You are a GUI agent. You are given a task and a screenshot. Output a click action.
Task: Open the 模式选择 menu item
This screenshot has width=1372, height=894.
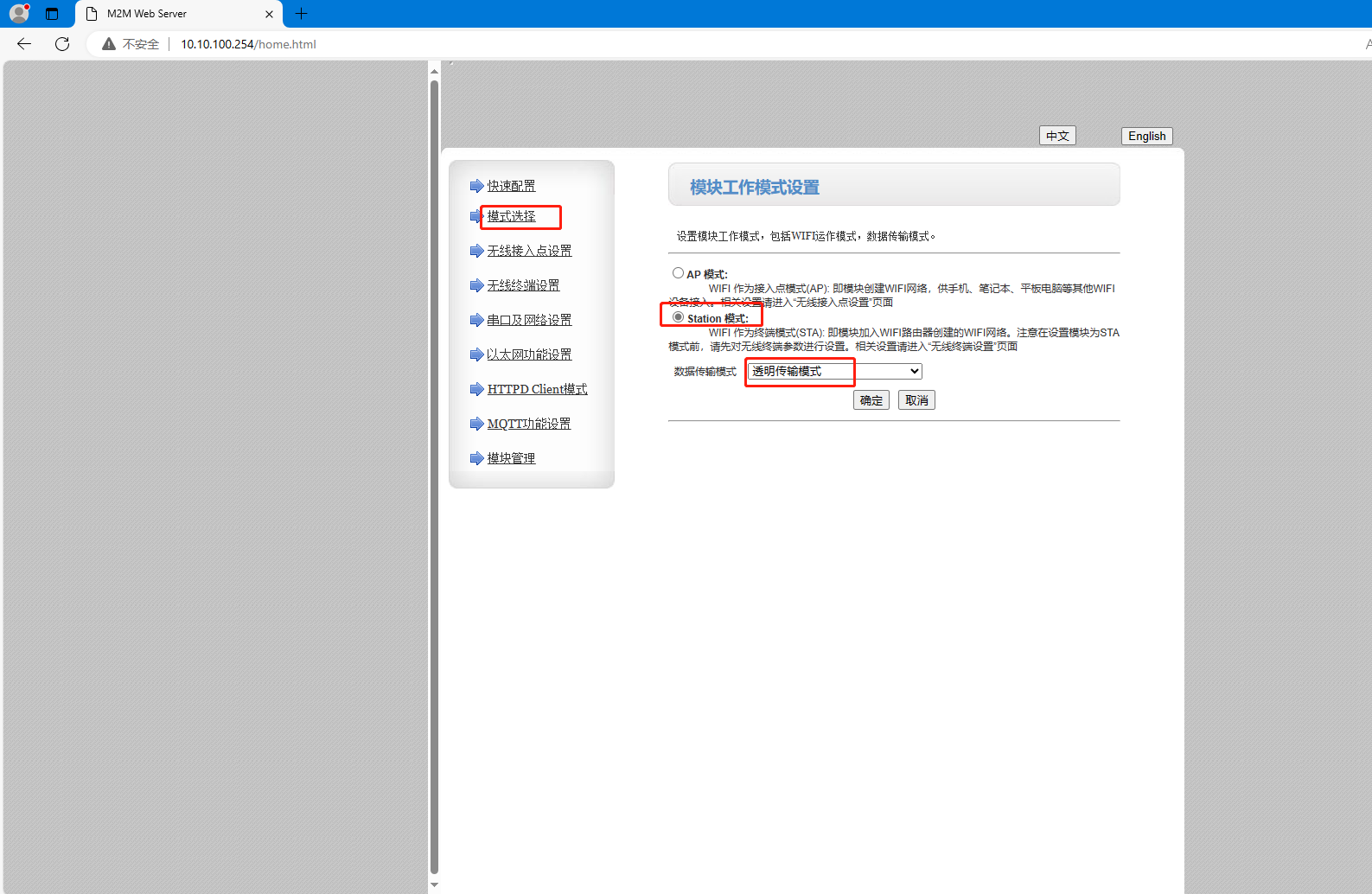point(511,216)
